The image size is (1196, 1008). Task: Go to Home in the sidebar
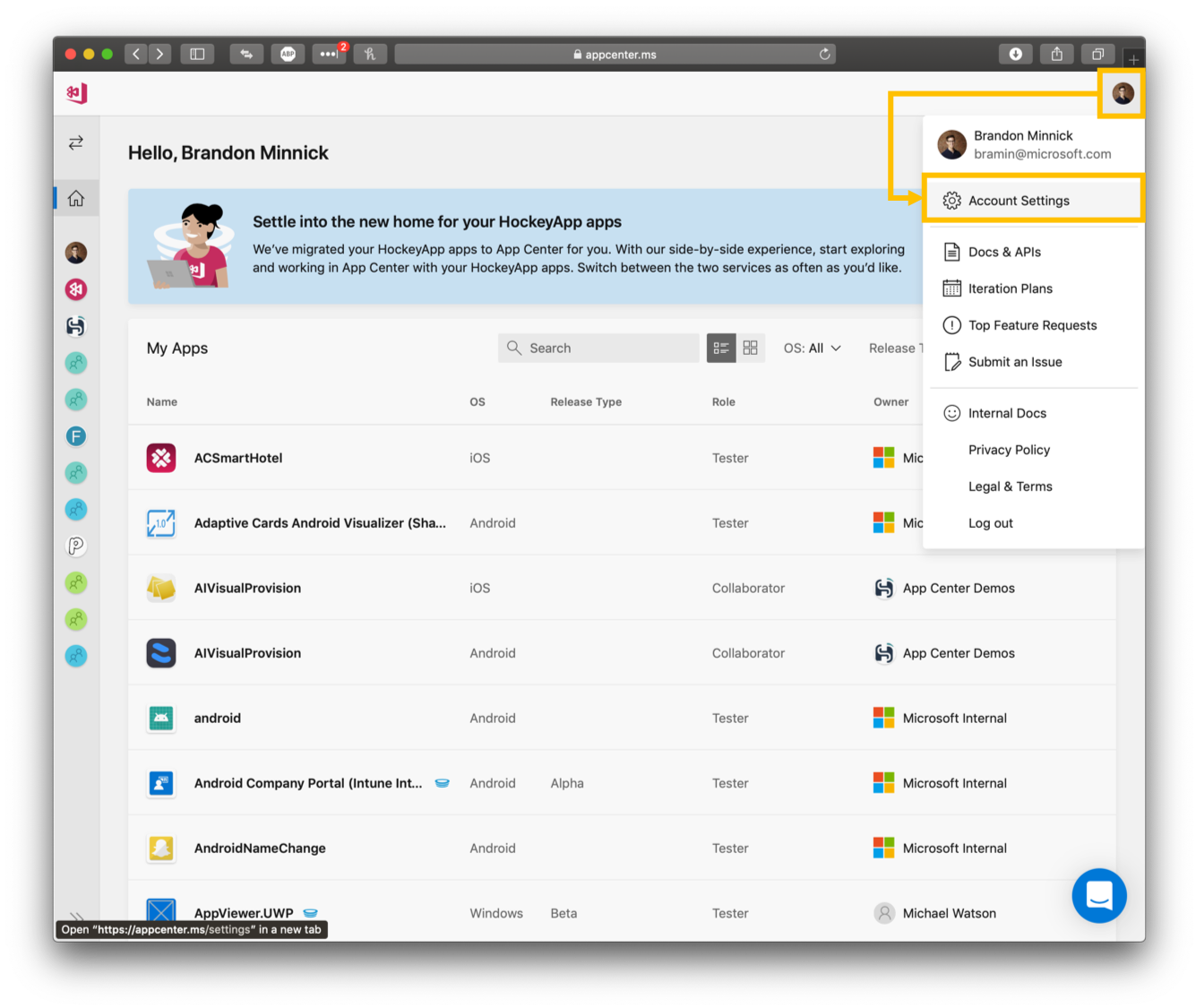76,198
